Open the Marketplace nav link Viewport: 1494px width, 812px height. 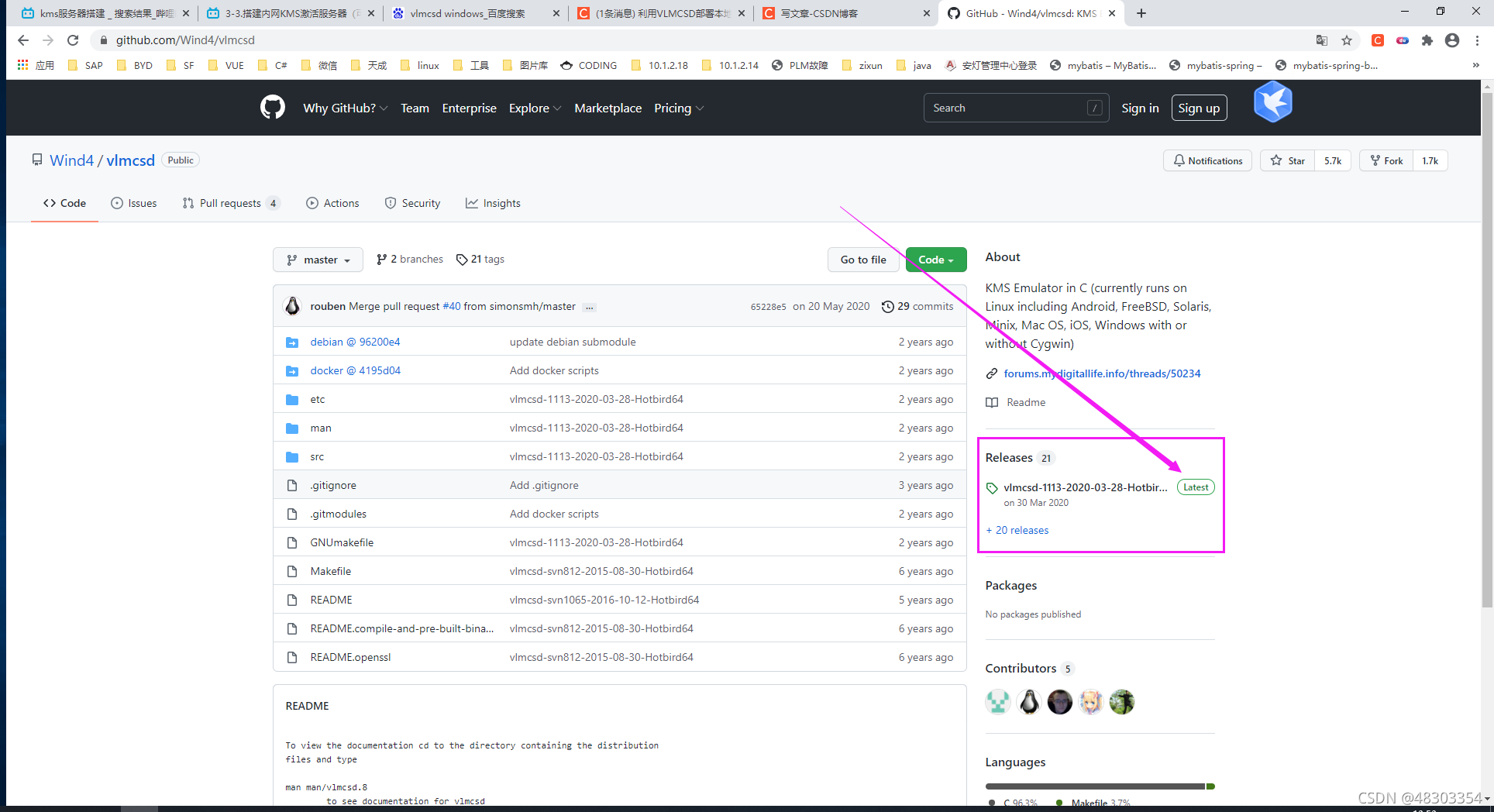tap(608, 108)
